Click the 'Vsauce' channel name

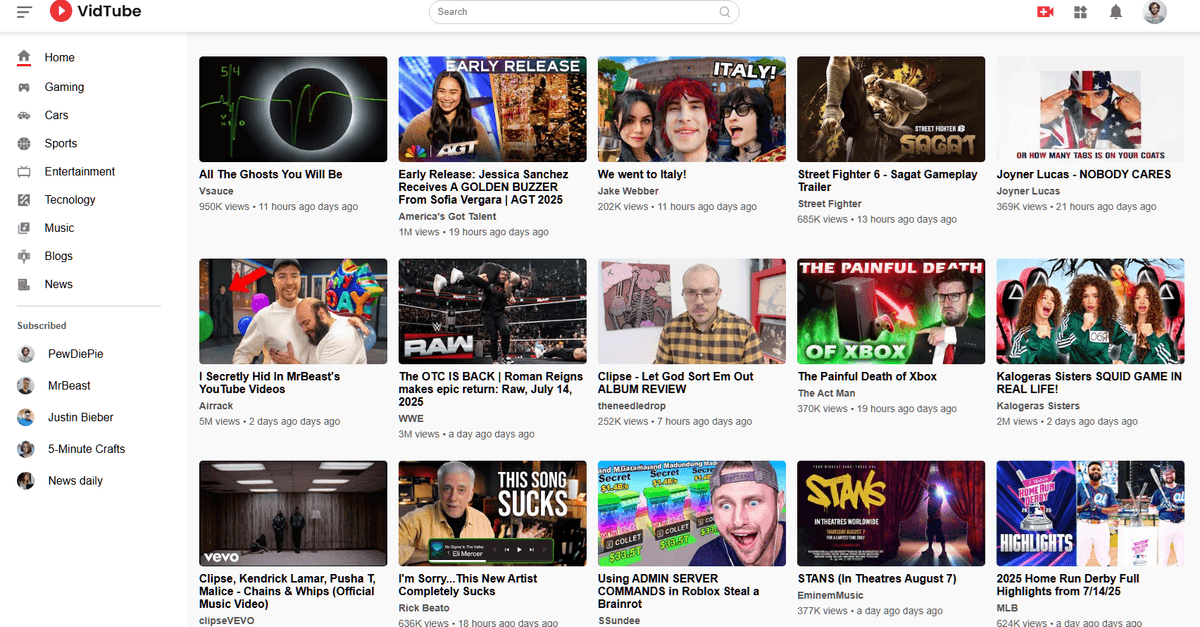click(x=216, y=191)
